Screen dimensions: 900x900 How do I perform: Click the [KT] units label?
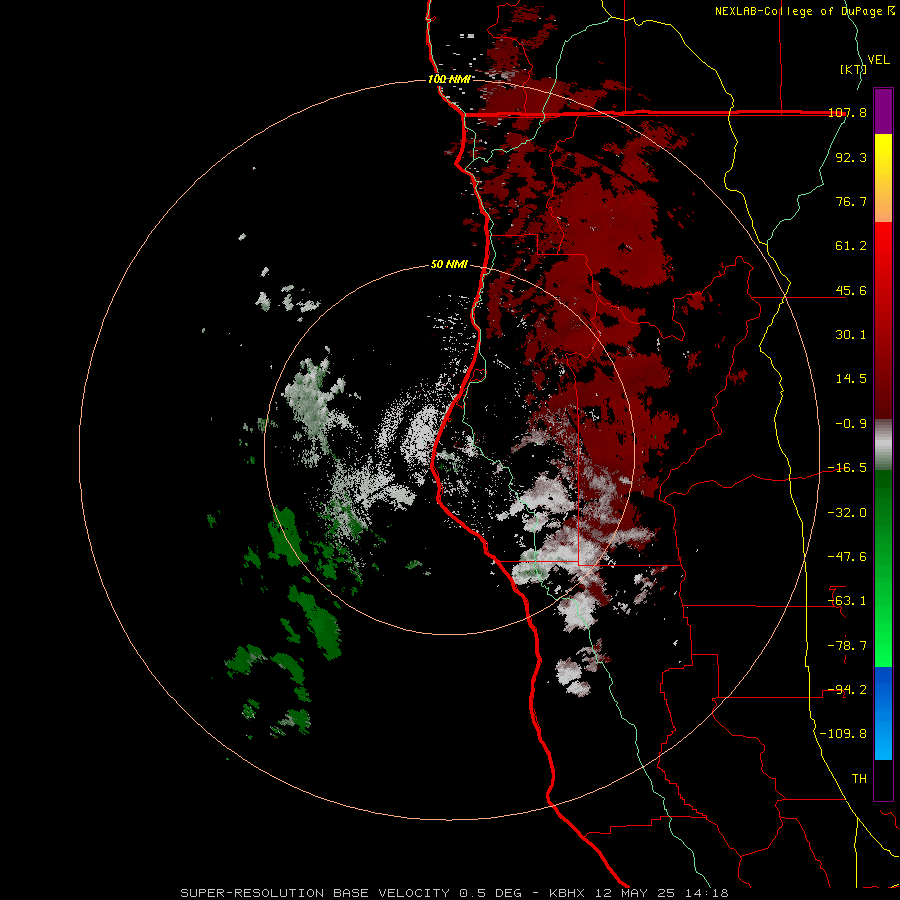point(853,69)
